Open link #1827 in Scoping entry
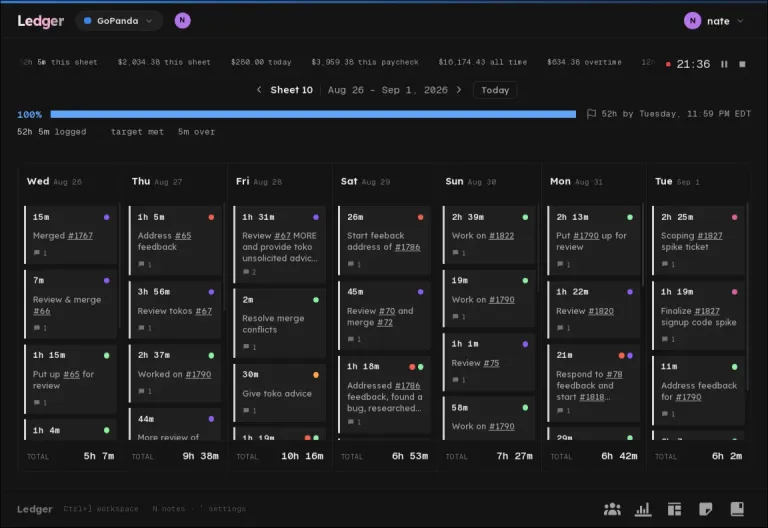The width and height of the screenshot is (768, 528). click(710, 236)
